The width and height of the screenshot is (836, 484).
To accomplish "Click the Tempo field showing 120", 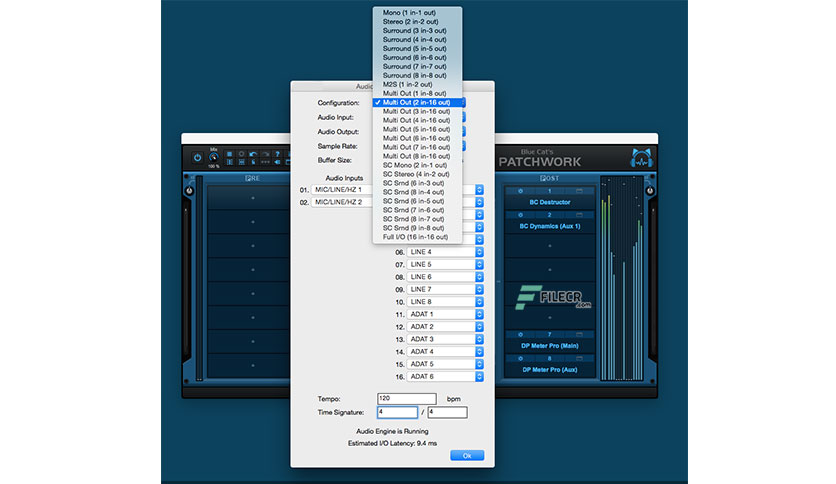I will click(407, 398).
